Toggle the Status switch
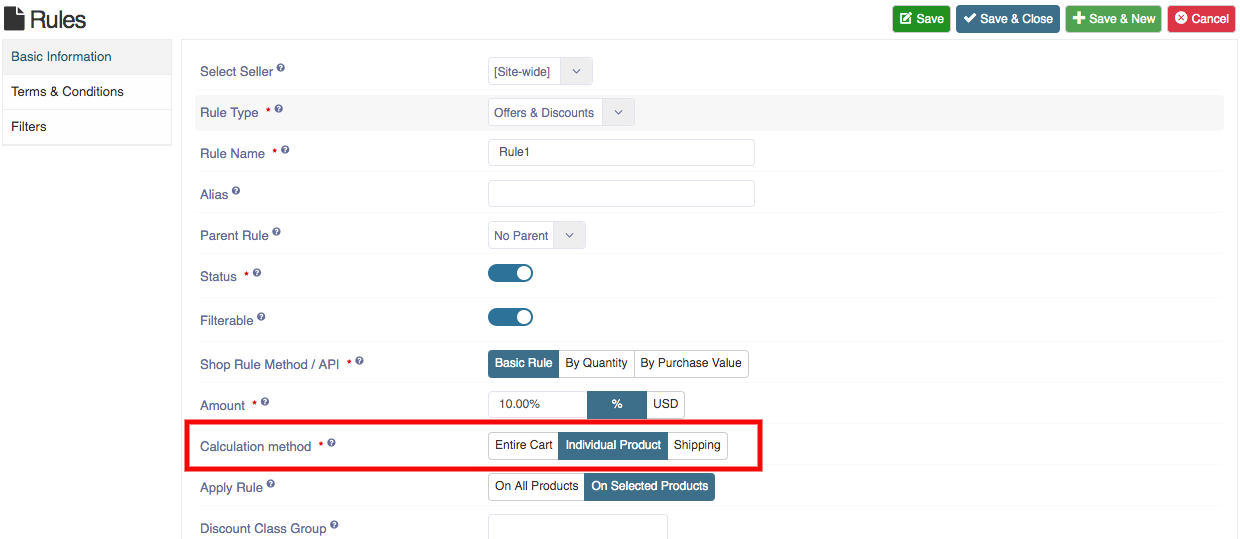1240x539 pixels. click(x=510, y=273)
